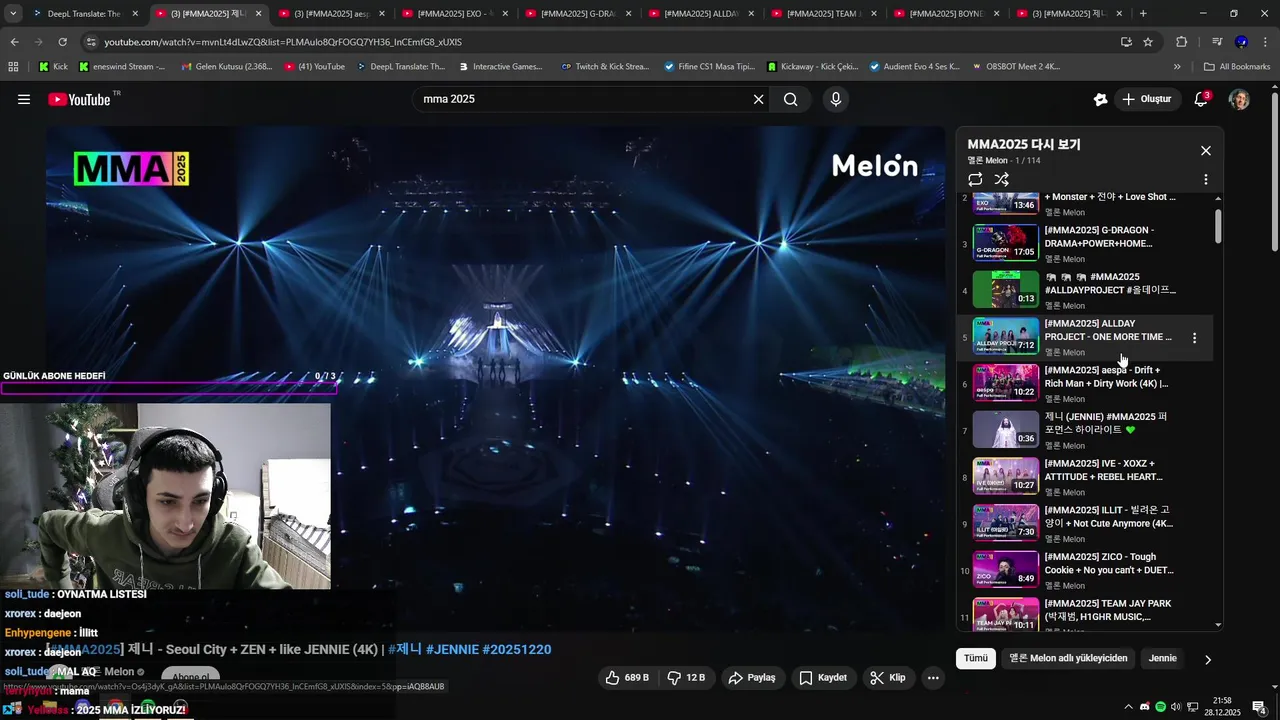Click the browser address bar URL
The width and height of the screenshot is (1280, 720).
pyautogui.click(x=283, y=42)
